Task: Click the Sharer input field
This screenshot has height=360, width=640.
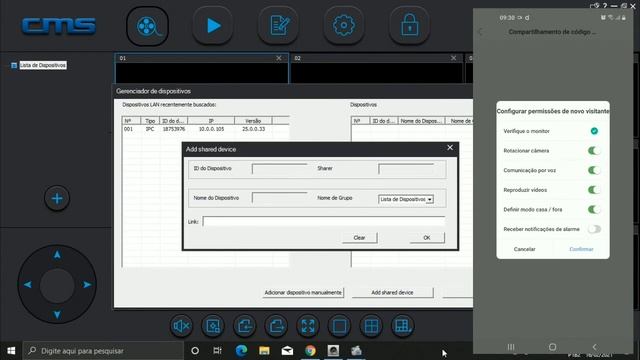Action: tap(406, 169)
